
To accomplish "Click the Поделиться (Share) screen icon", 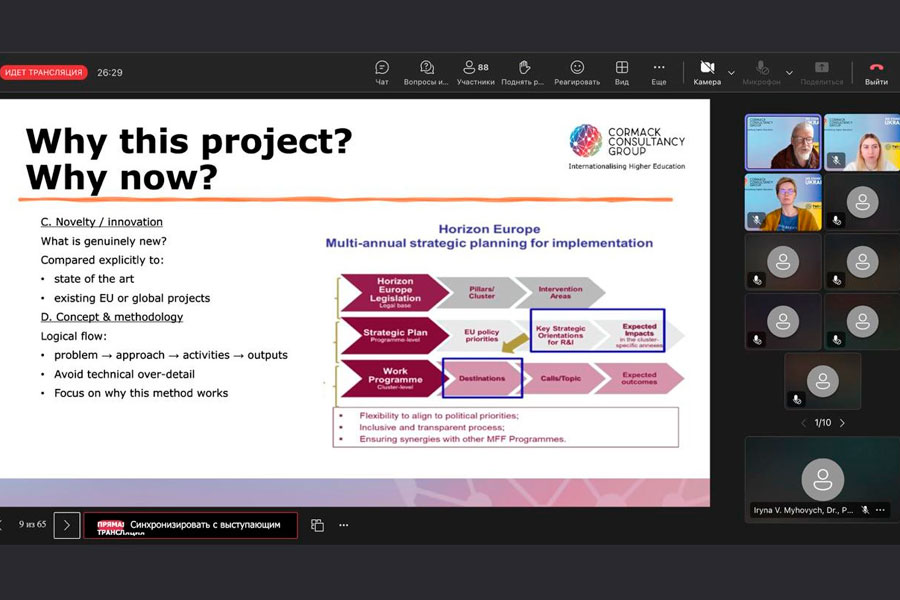I will point(821,72).
